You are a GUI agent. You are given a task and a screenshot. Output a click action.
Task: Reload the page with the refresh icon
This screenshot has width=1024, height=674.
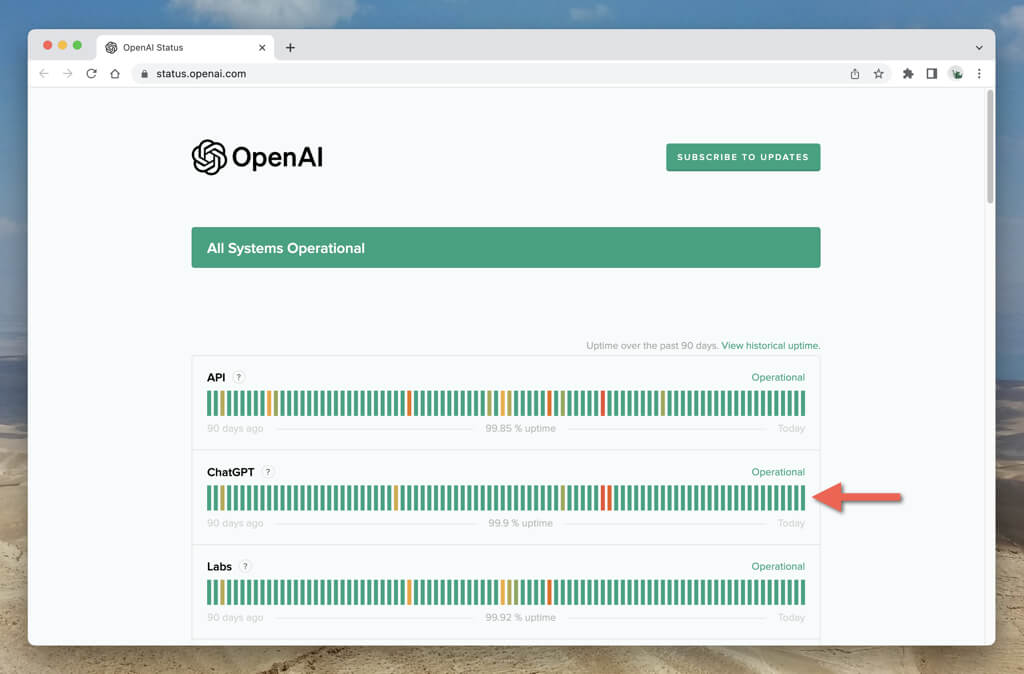tap(91, 74)
